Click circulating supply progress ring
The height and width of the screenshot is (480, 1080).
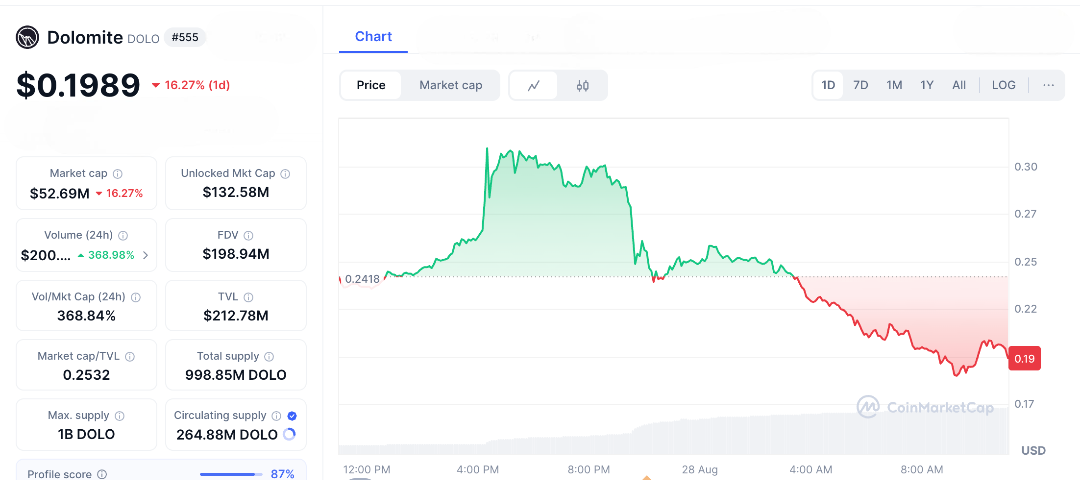pyautogui.click(x=290, y=434)
